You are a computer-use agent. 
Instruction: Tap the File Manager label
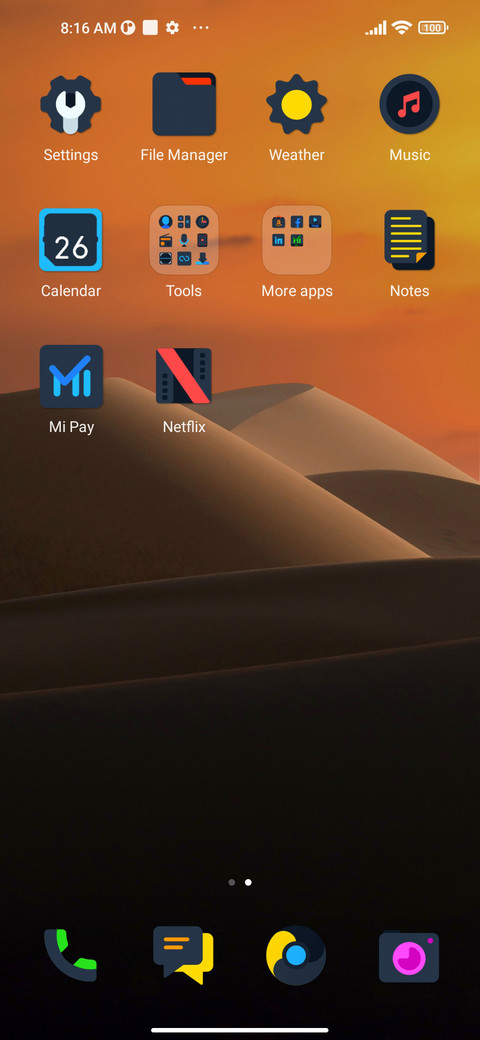[x=184, y=155]
